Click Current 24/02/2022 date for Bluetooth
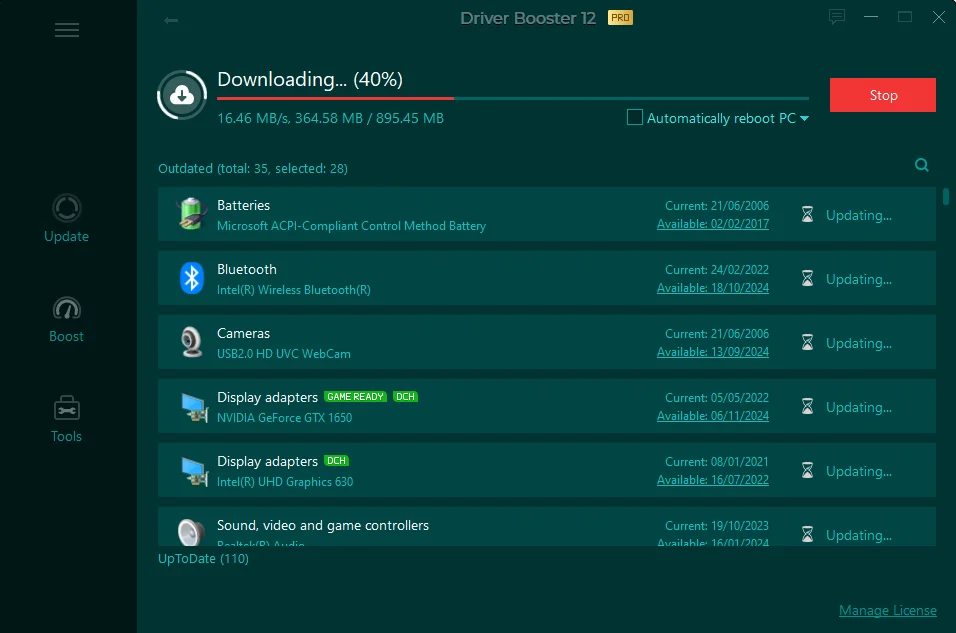The image size is (956, 633). click(x=716, y=270)
